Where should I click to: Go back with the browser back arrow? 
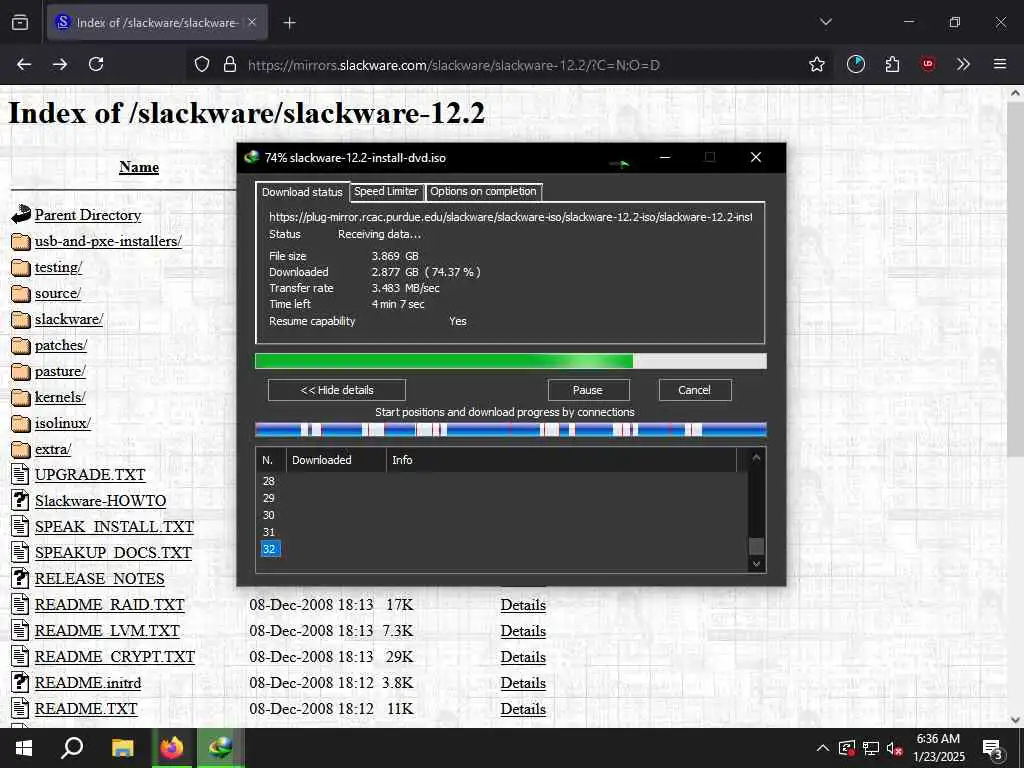point(24,64)
